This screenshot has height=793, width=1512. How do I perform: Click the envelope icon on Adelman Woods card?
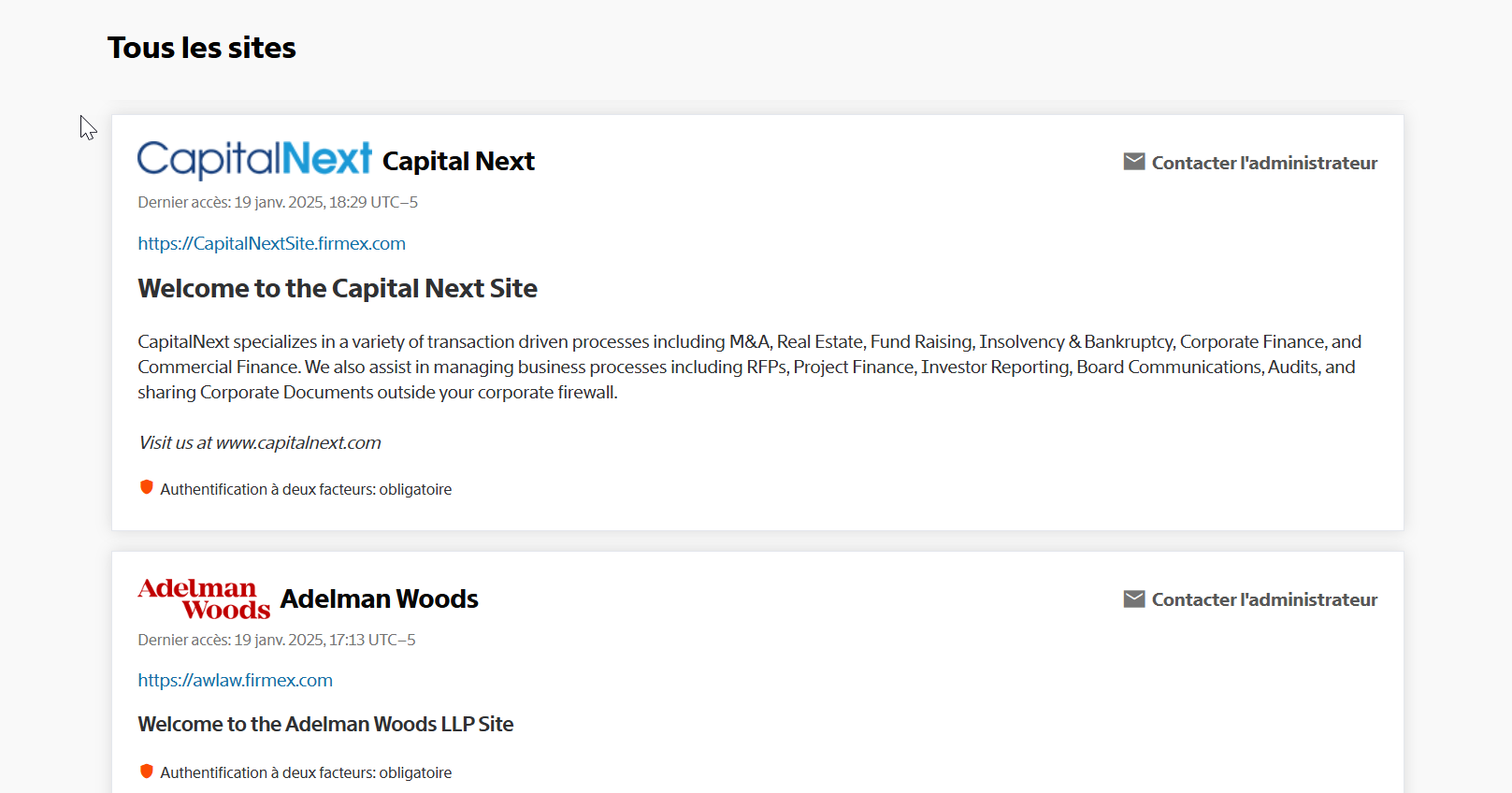coord(1134,598)
